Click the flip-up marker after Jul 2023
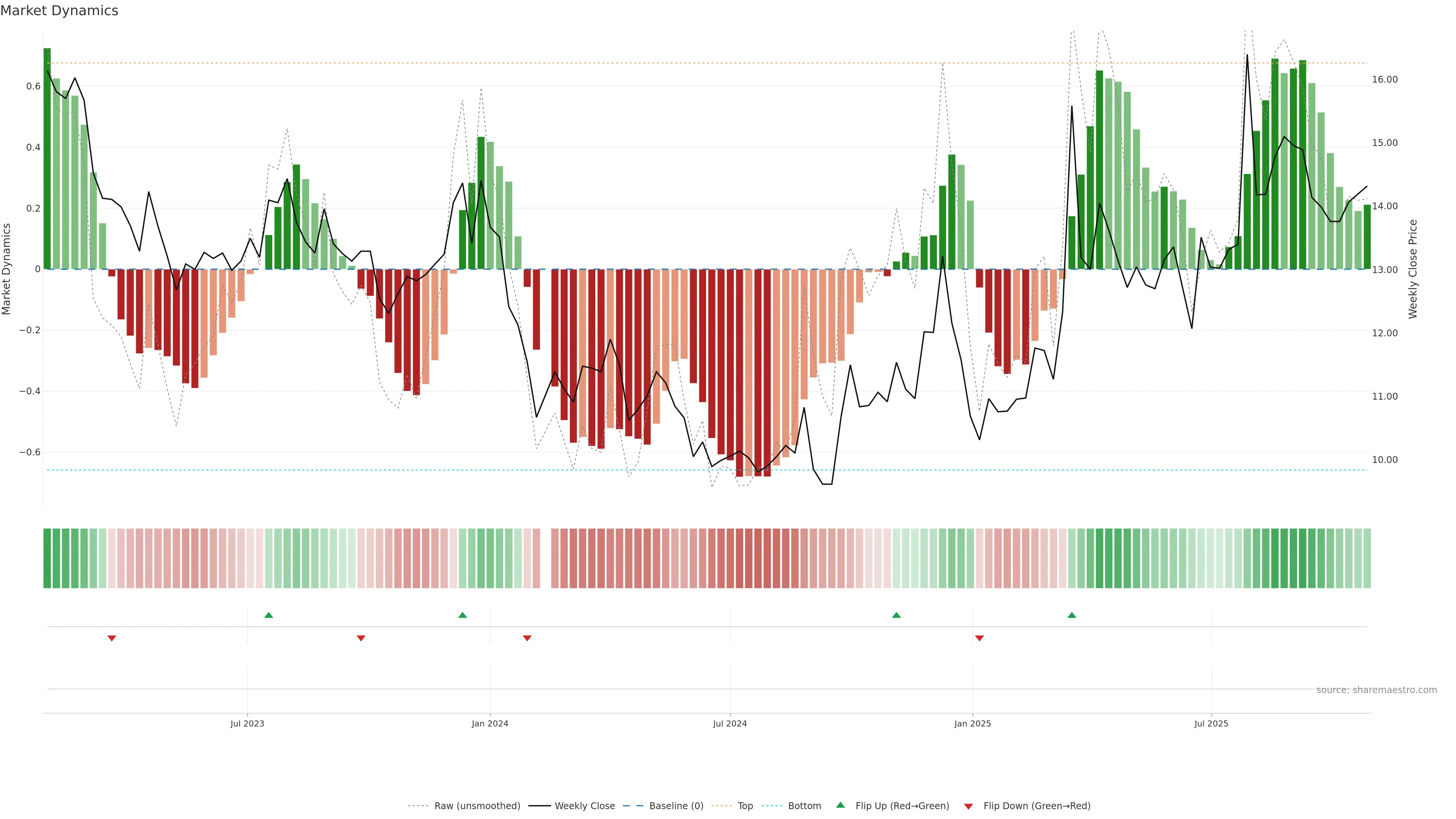 click(x=268, y=615)
